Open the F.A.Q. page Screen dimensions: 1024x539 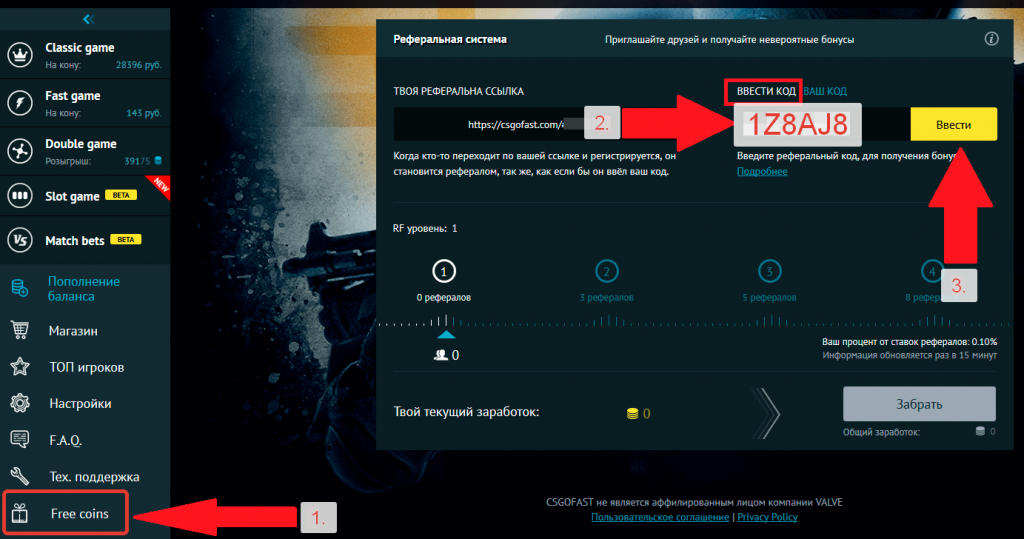click(65, 440)
